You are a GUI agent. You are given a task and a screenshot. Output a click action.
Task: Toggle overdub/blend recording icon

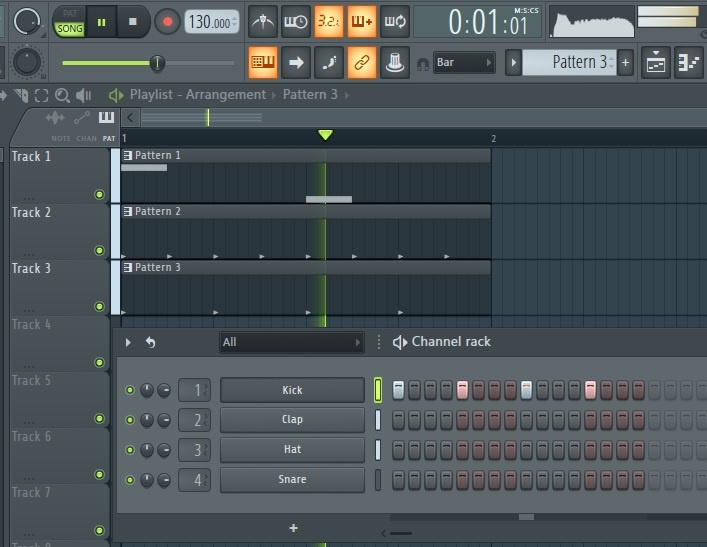coord(362,21)
